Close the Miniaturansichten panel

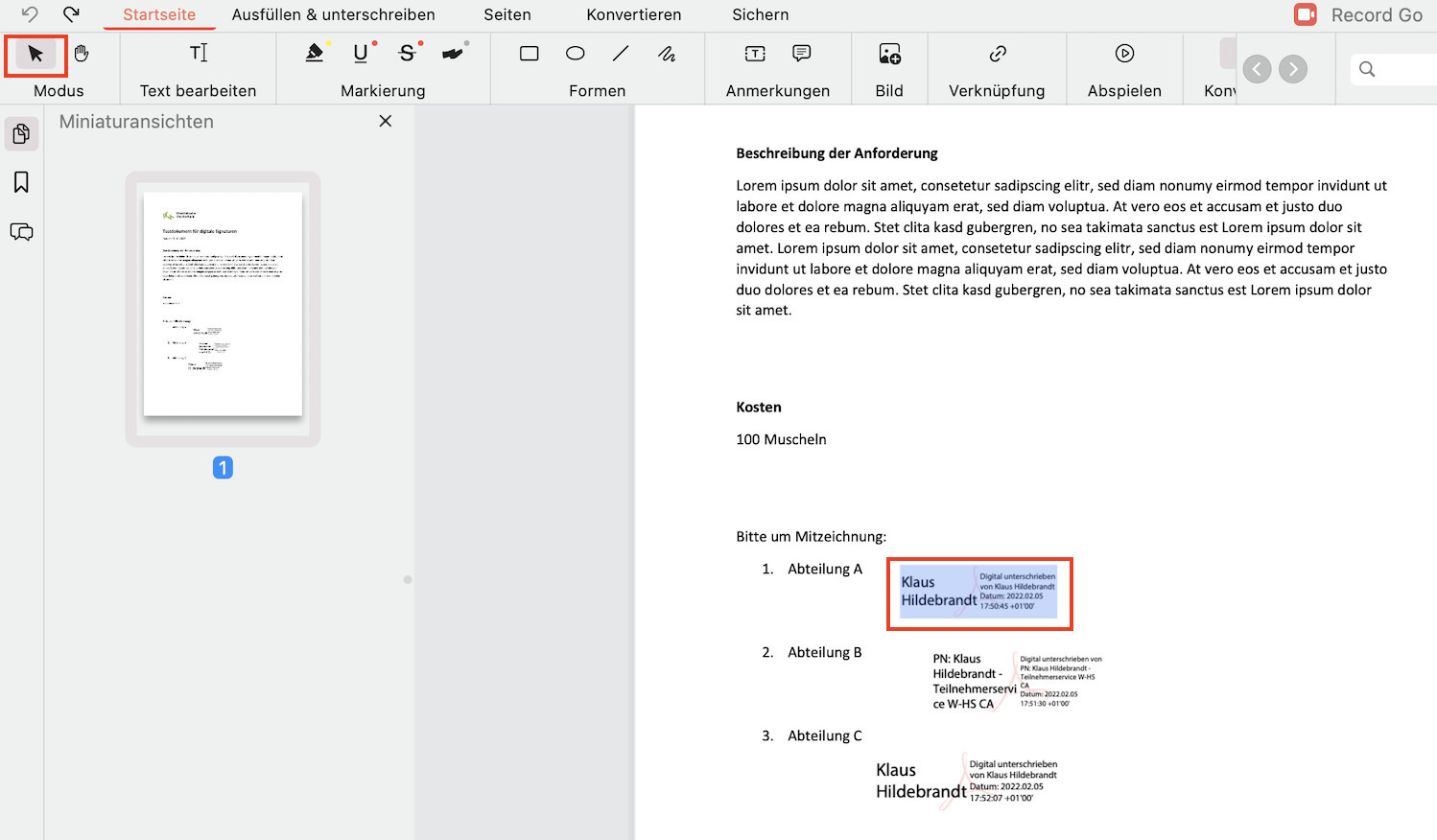[386, 121]
